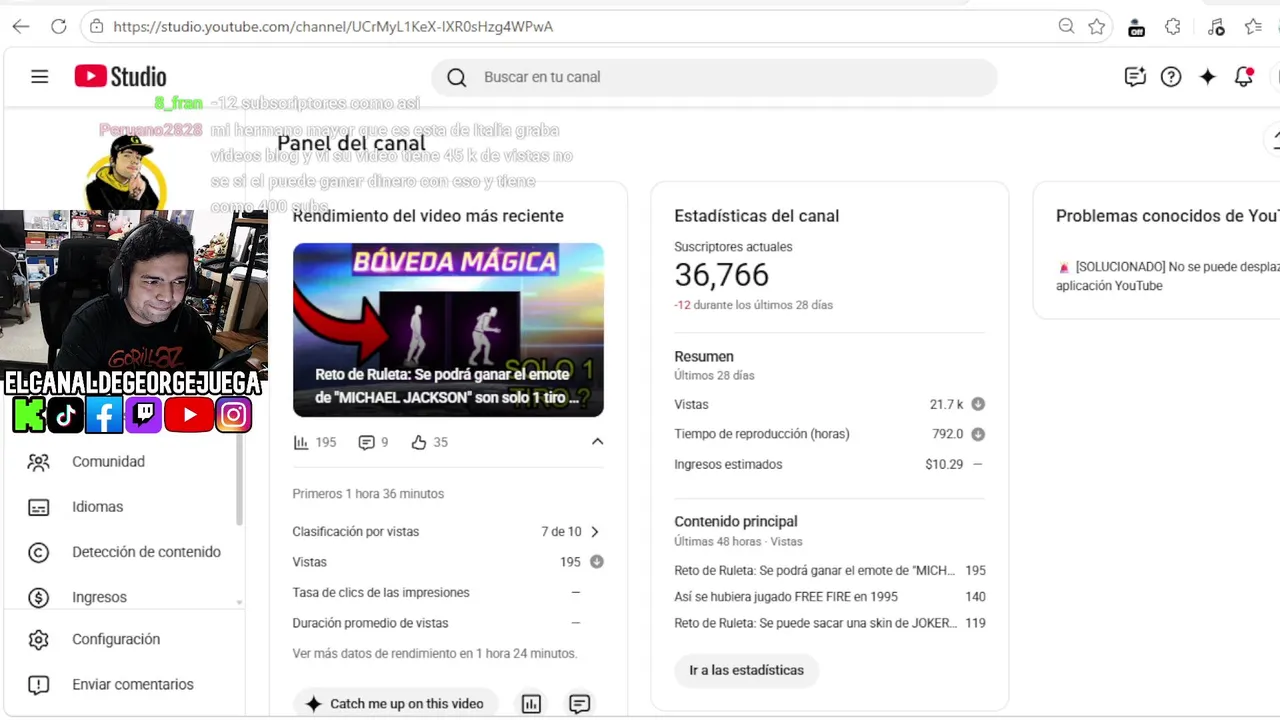Screen dimensions: 1280x720
Task: Click the site info lock icon
Action: [x=97, y=27]
